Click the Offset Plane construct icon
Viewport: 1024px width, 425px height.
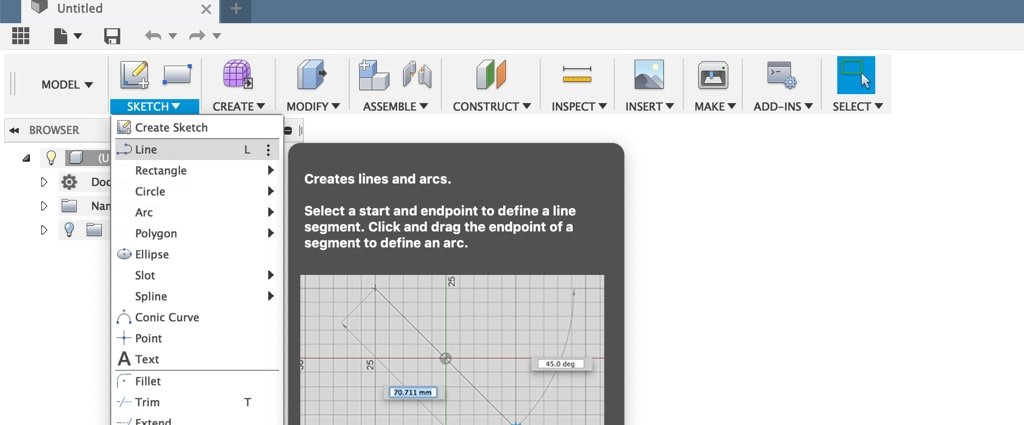pos(491,74)
